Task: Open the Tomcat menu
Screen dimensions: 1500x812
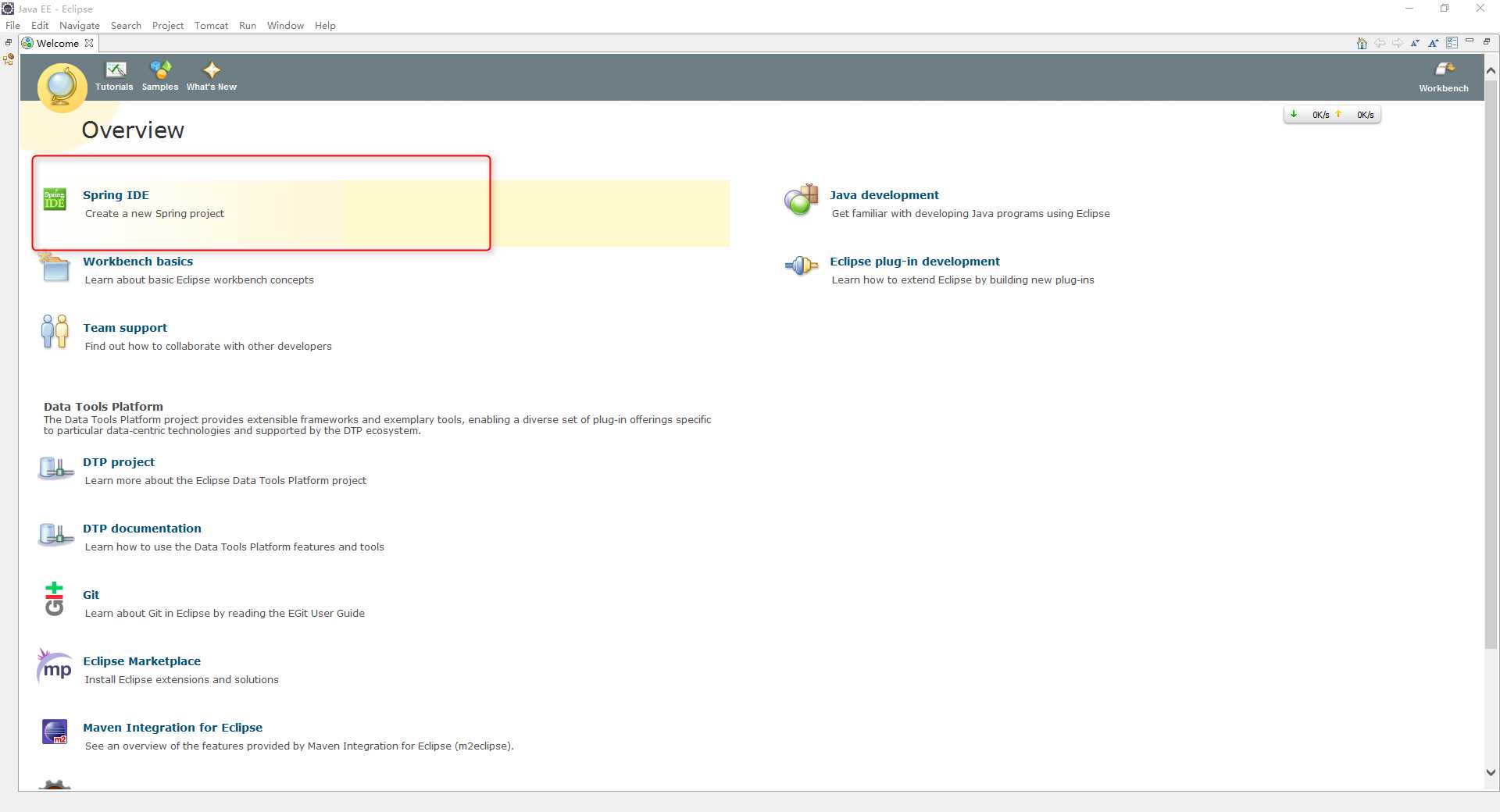Action: (x=212, y=25)
